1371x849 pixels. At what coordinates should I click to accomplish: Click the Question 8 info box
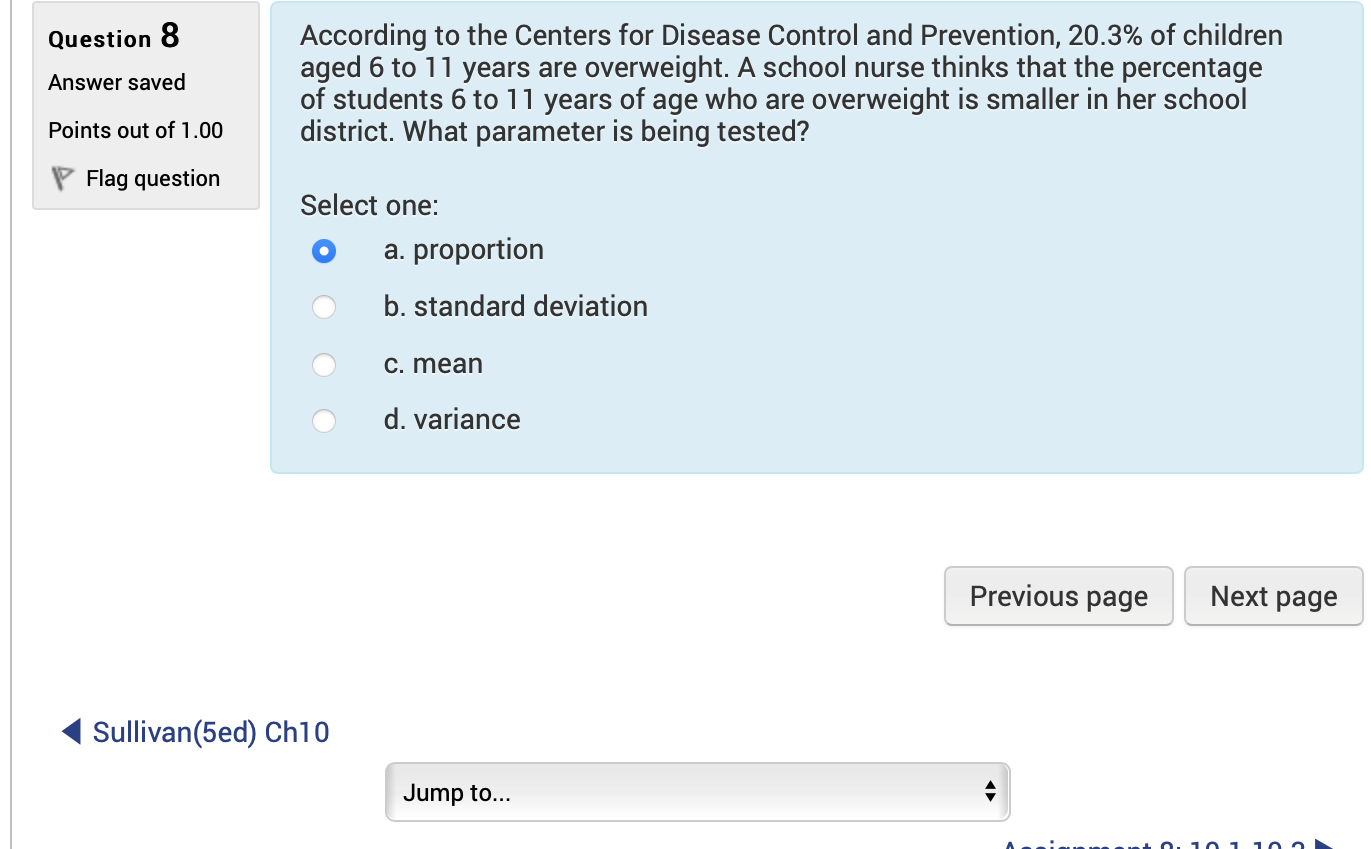click(x=146, y=105)
